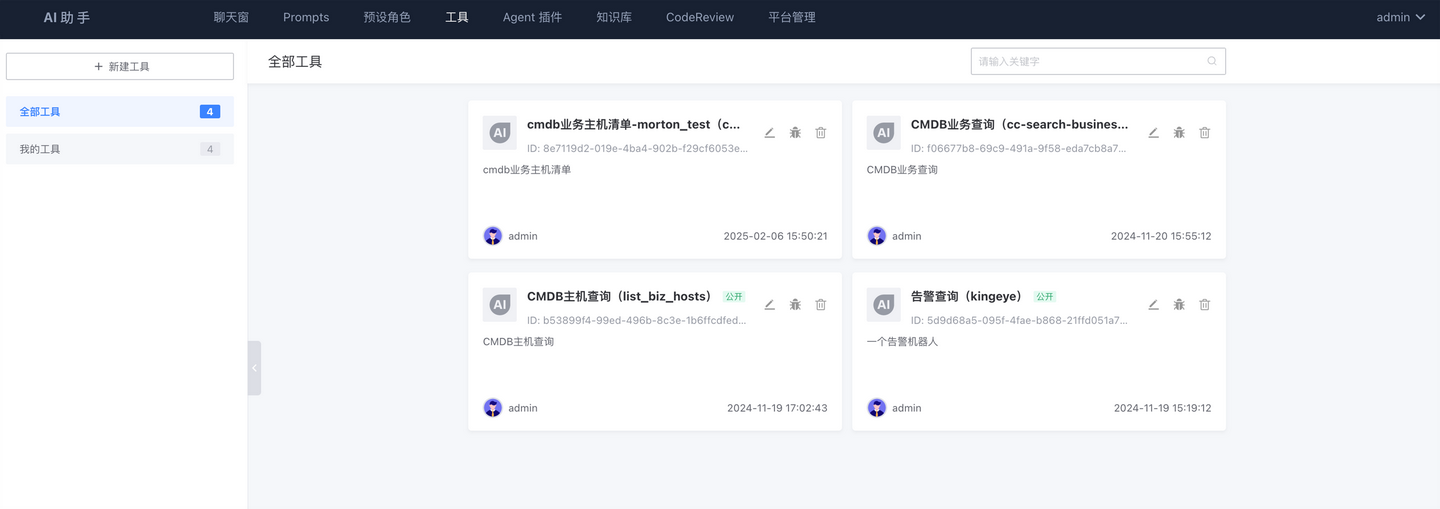The height and width of the screenshot is (509, 1440).
Task: Edit the cmdb业务主机清单-morton_test tool
Action: pyautogui.click(x=769, y=133)
